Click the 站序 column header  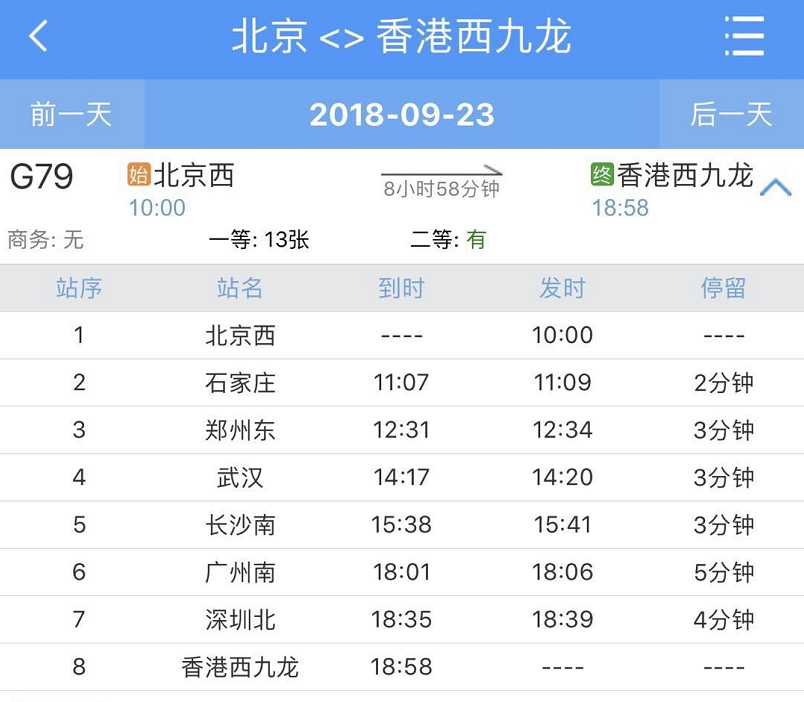pos(79,289)
